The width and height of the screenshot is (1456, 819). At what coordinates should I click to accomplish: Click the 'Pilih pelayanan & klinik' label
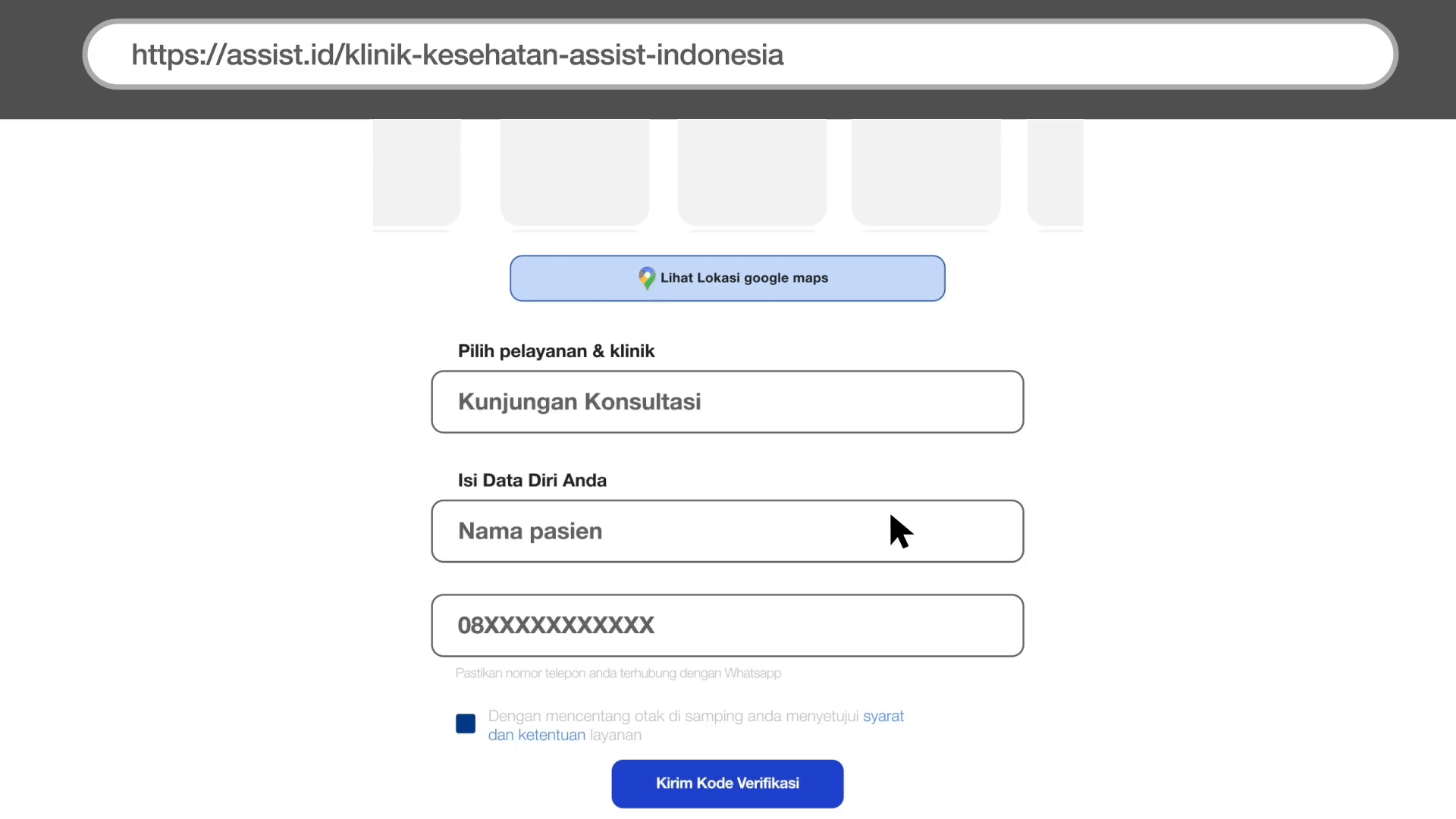pyautogui.click(x=556, y=351)
